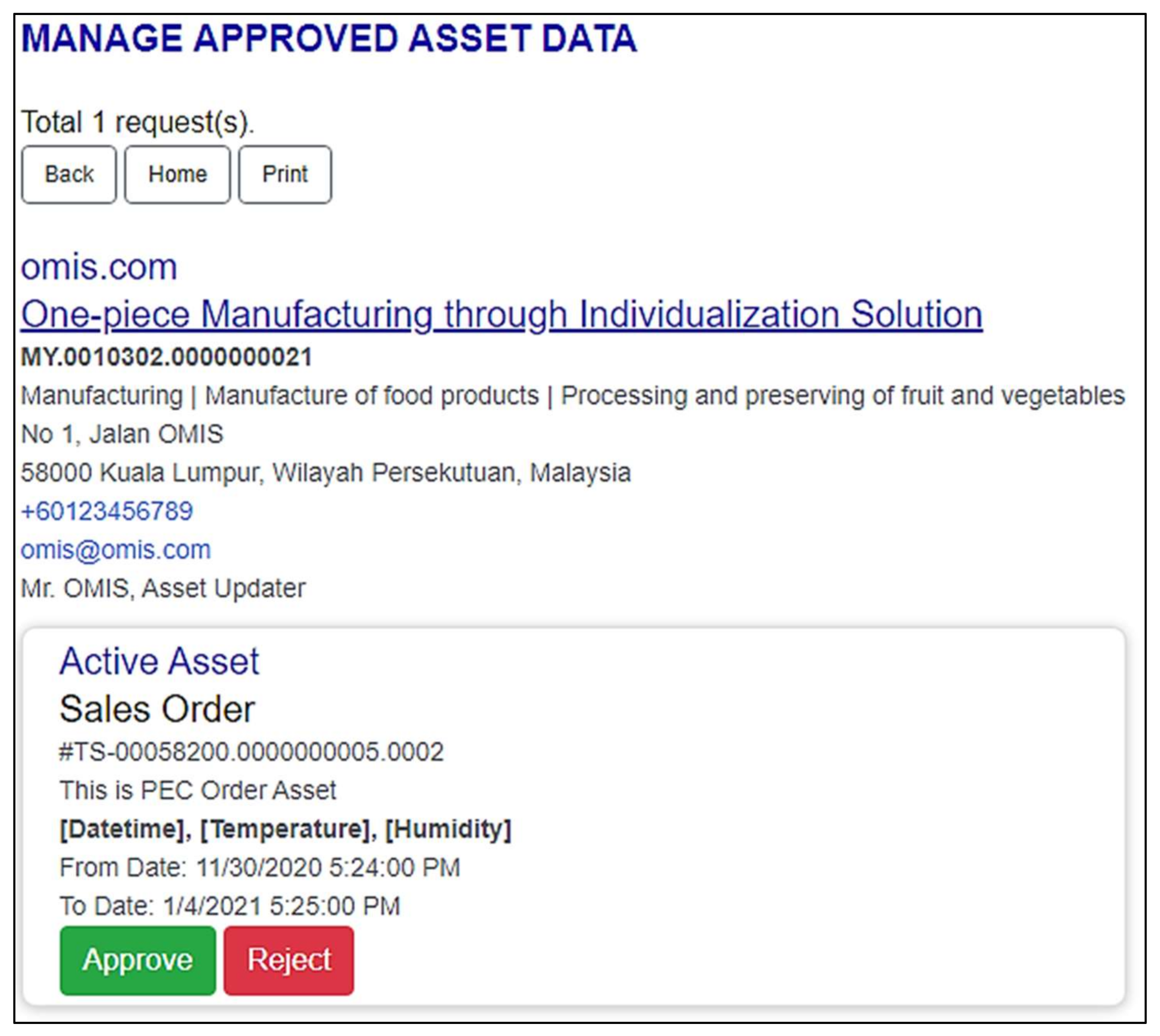The height and width of the screenshot is (1036, 1160).
Task: Approve the Sales Order asset request
Action: pyautogui.click(x=138, y=960)
